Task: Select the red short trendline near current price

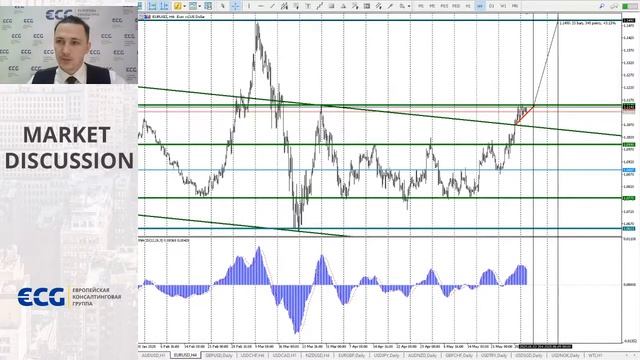Action: click(524, 115)
